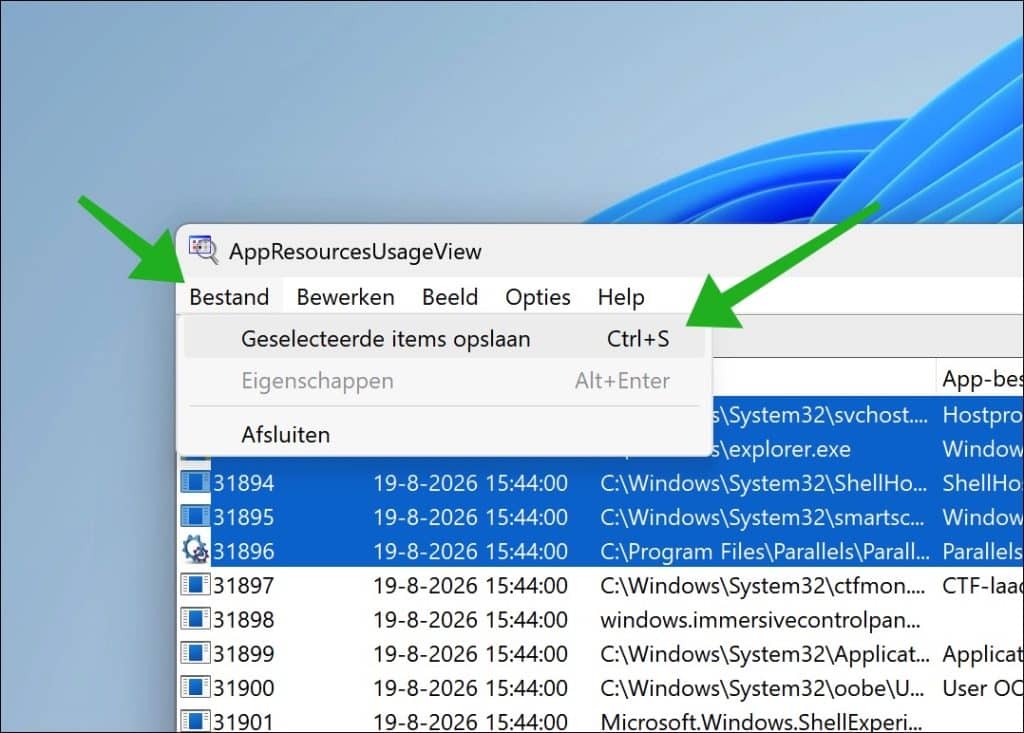
Task: Select record ID 31894
Action: 244,483
